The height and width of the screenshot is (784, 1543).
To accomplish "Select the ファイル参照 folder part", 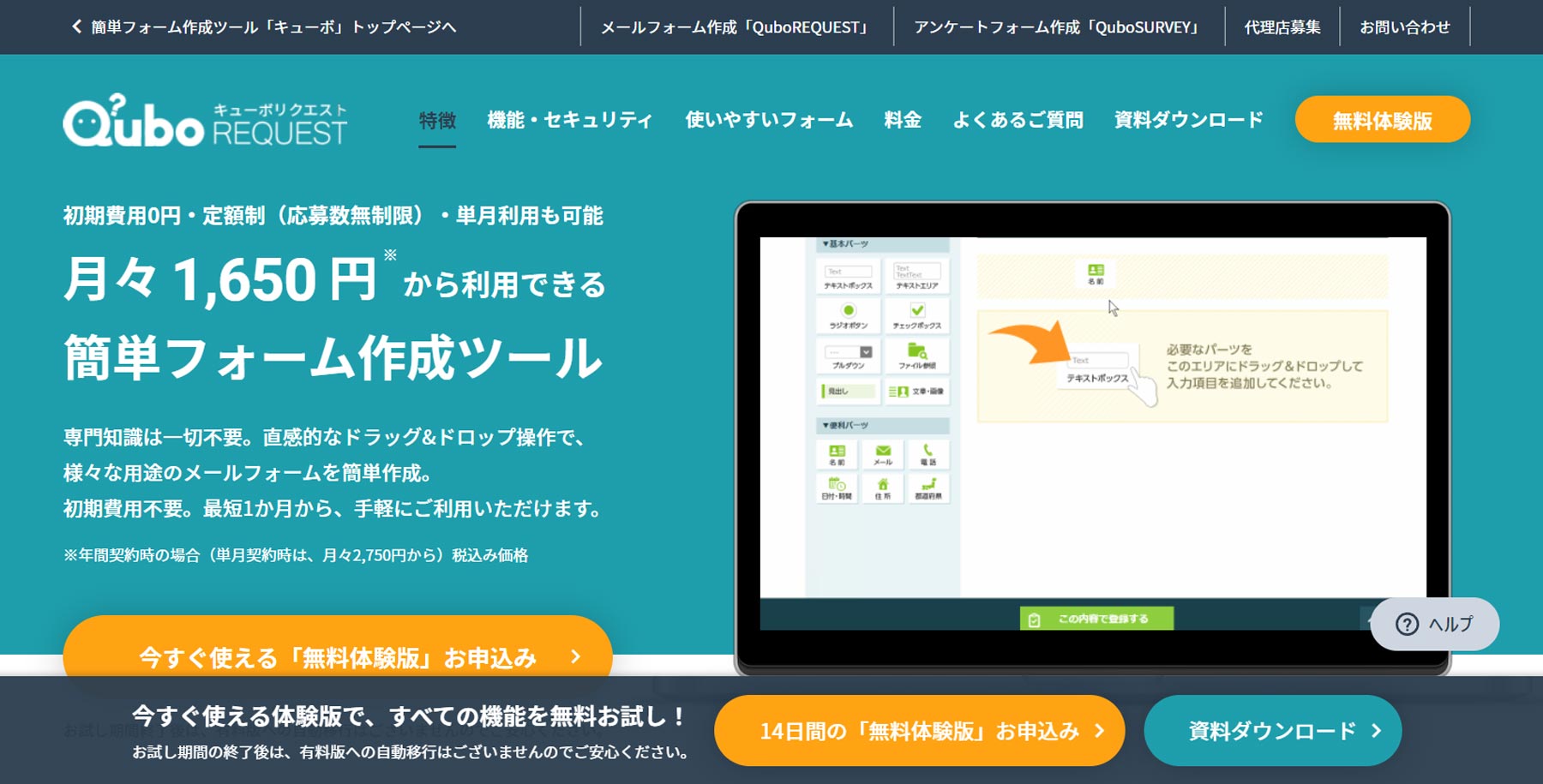I will click(917, 356).
